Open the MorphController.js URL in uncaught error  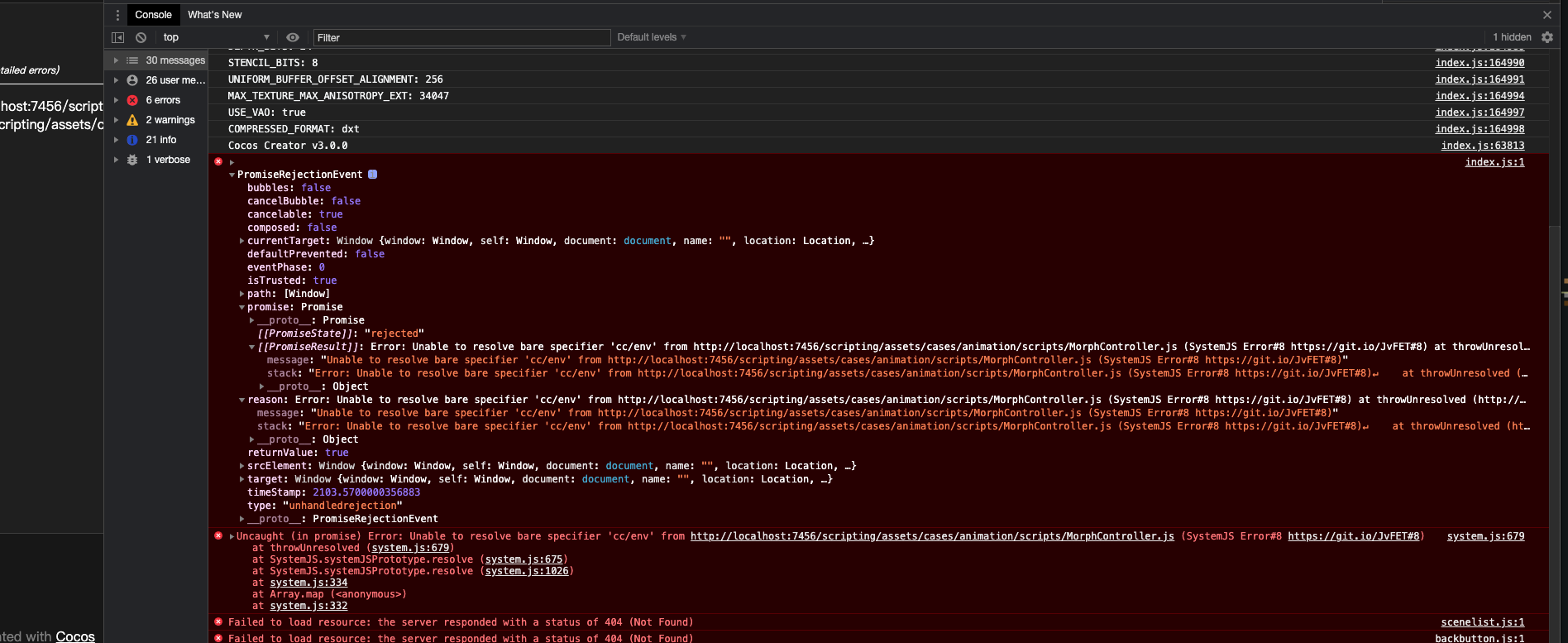pyautogui.click(x=932, y=536)
